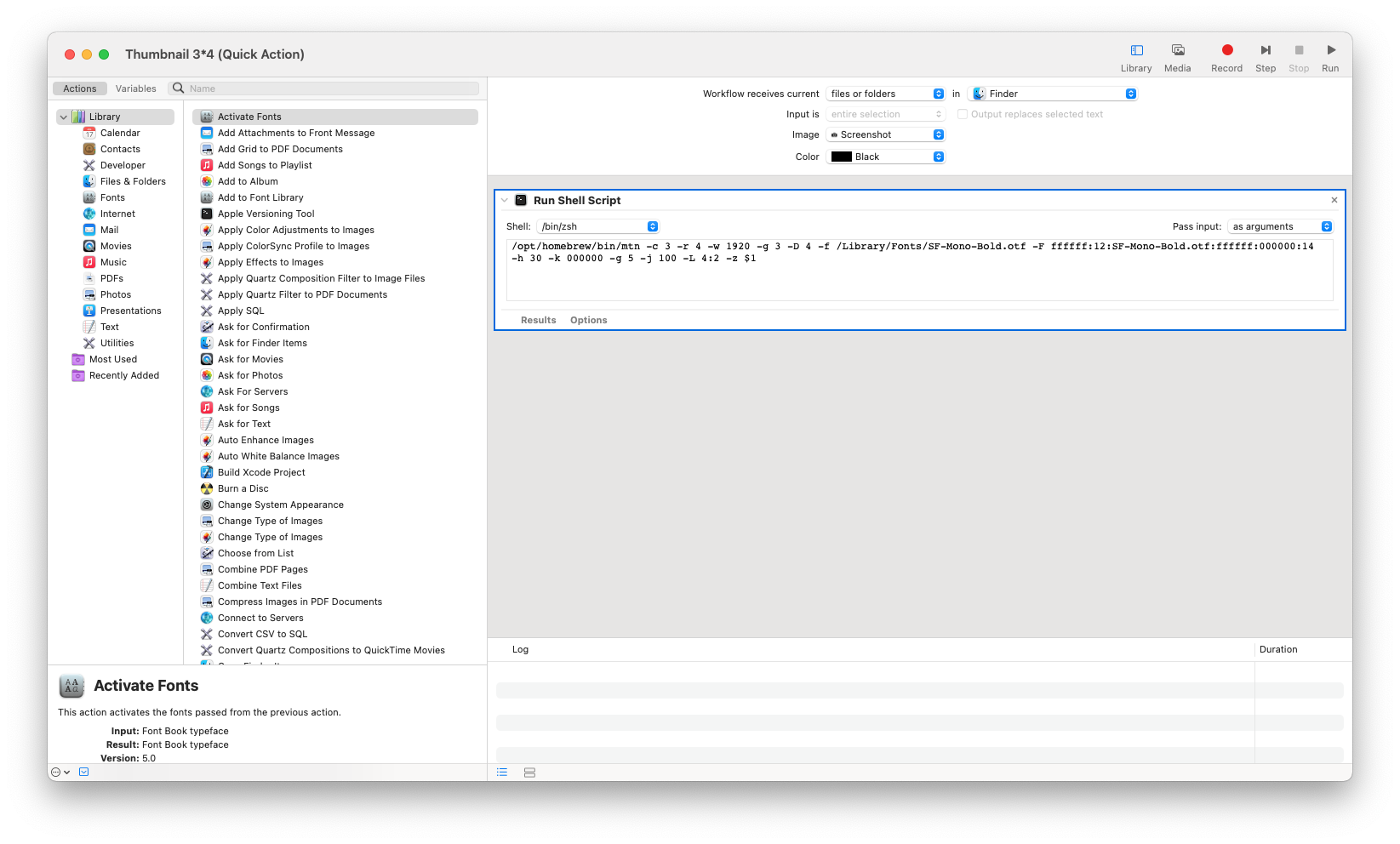
Task: Select the Photos category
Action: (116, 294)
